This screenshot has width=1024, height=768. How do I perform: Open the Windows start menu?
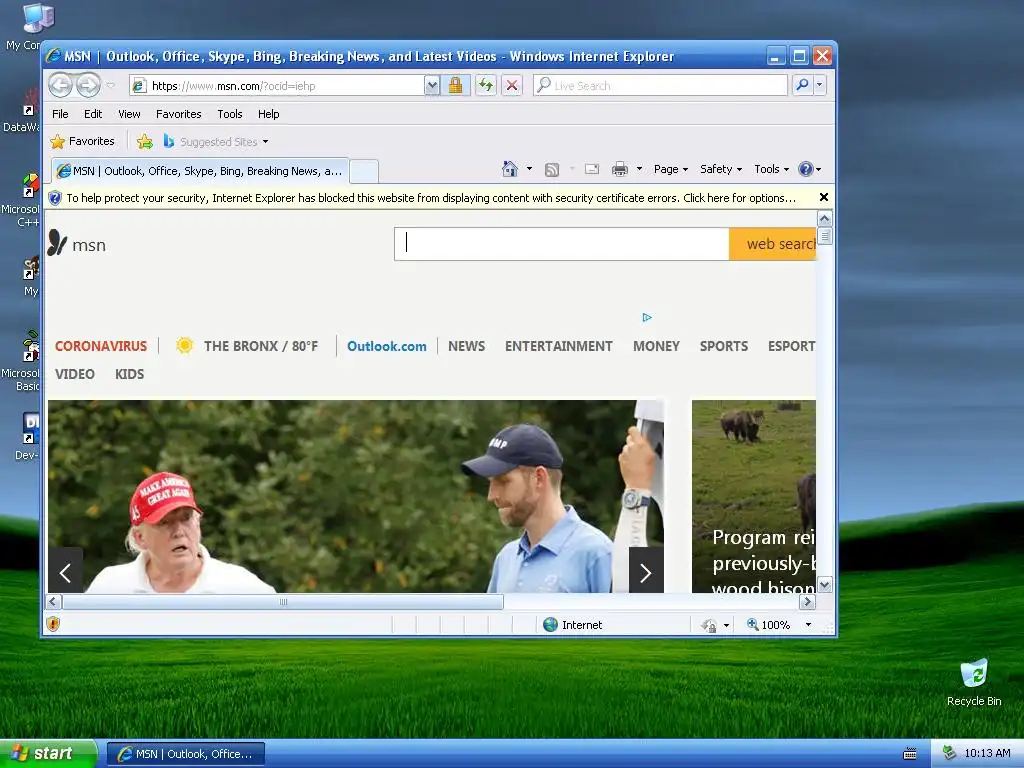click(x=48, y=754)
